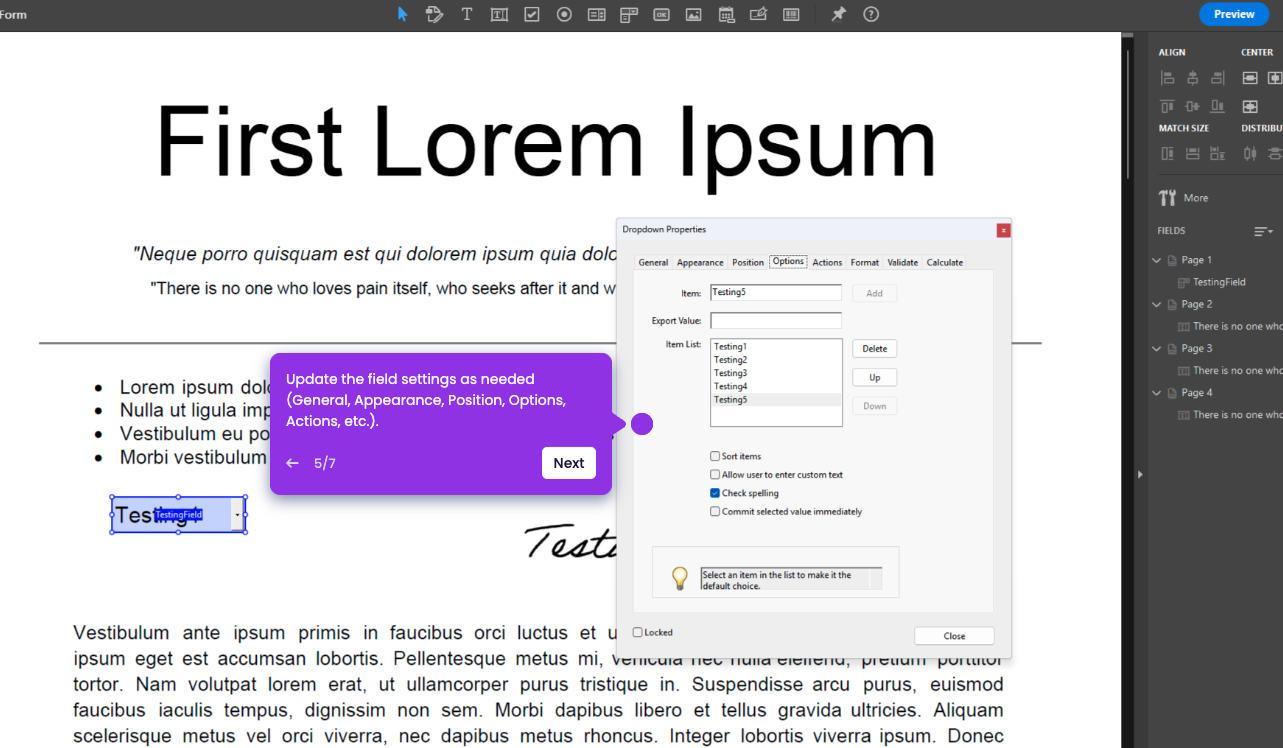Screen dimensions: 1283x748
Task: Enable Commit selected value immediately
Action: [x=715, y=511]
